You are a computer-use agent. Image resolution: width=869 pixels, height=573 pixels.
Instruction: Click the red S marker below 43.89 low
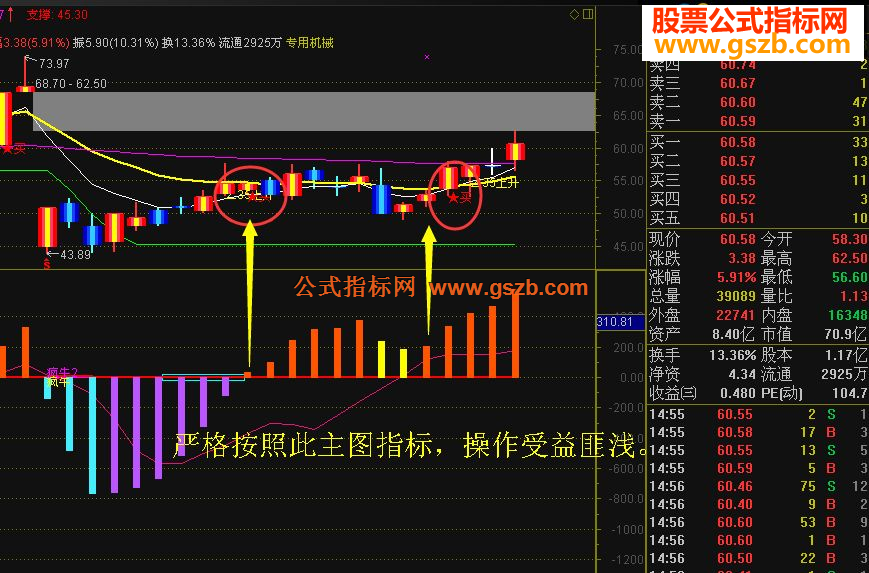pos(47,265)
